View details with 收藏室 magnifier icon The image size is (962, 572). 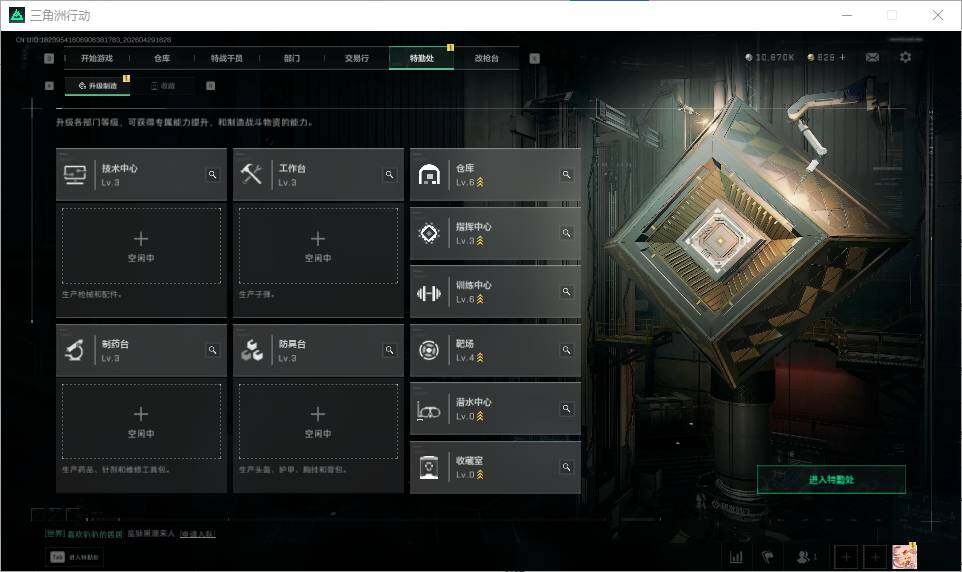pos(566,467)
